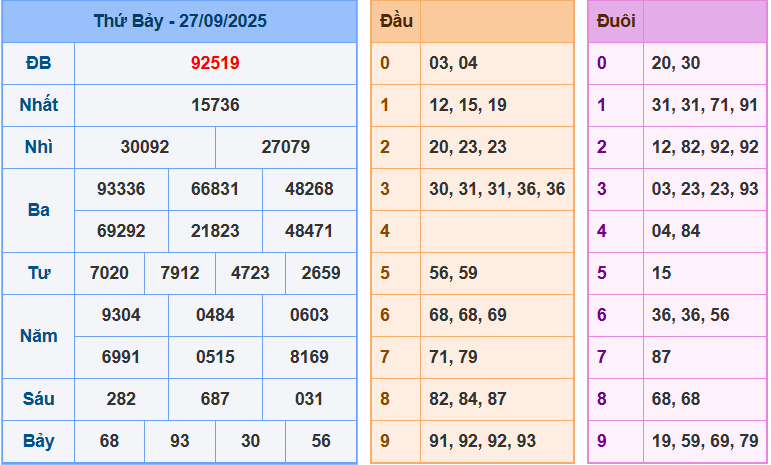This screenshot has width=771, height=465.
Task: Click the Đầu column header
Action: point(396,21)
